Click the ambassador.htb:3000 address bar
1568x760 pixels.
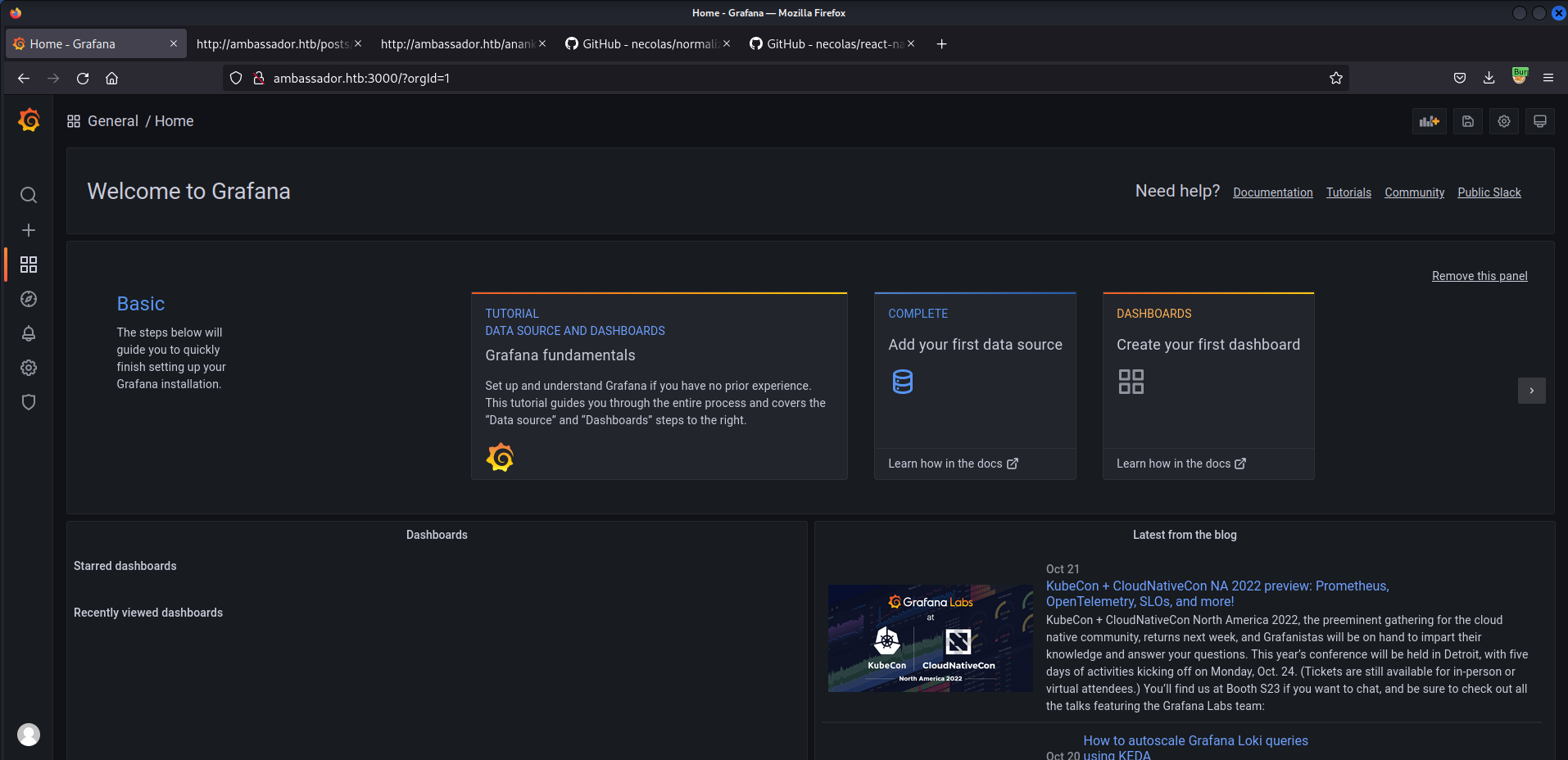786,78
